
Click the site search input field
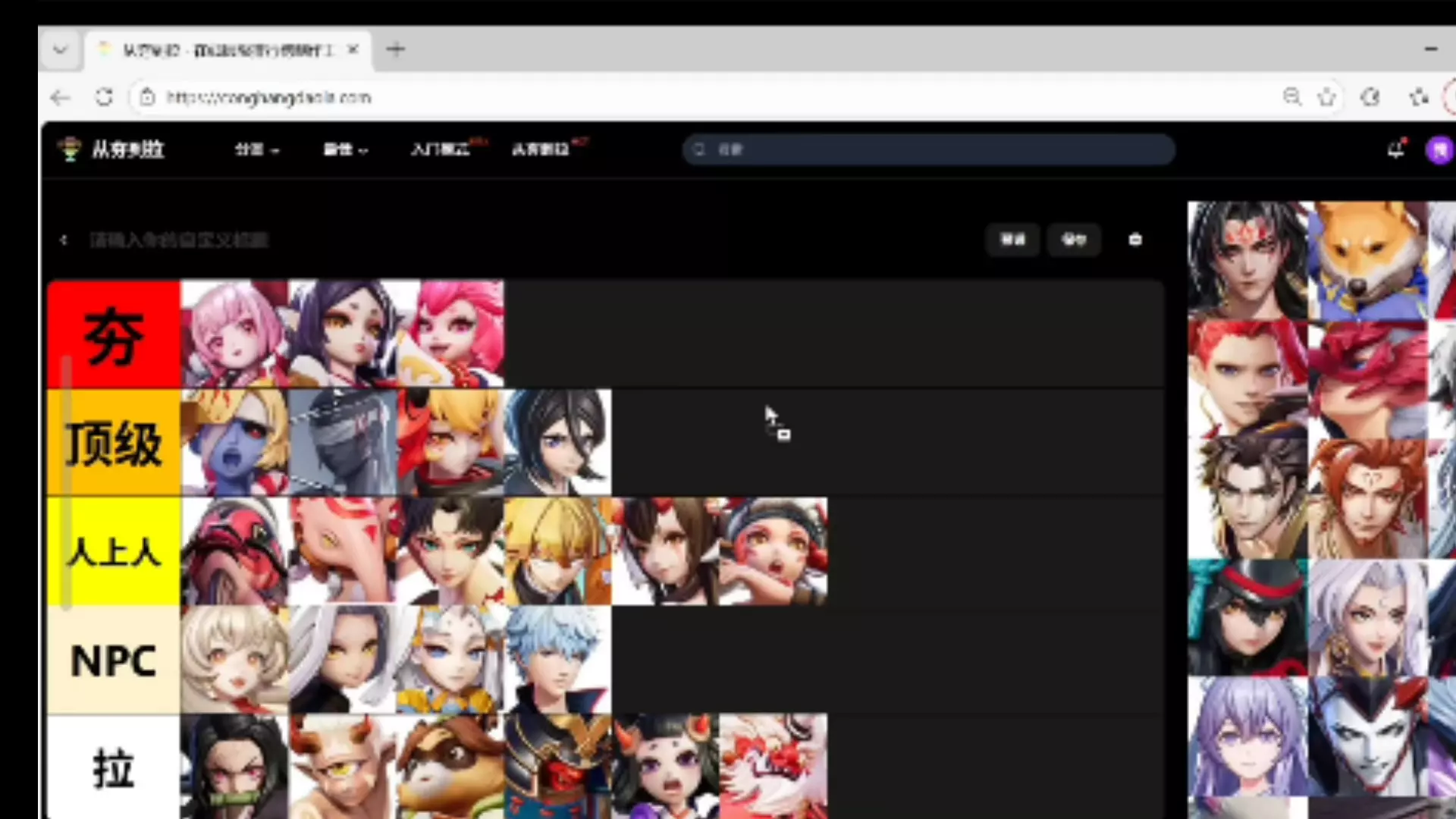929,149
